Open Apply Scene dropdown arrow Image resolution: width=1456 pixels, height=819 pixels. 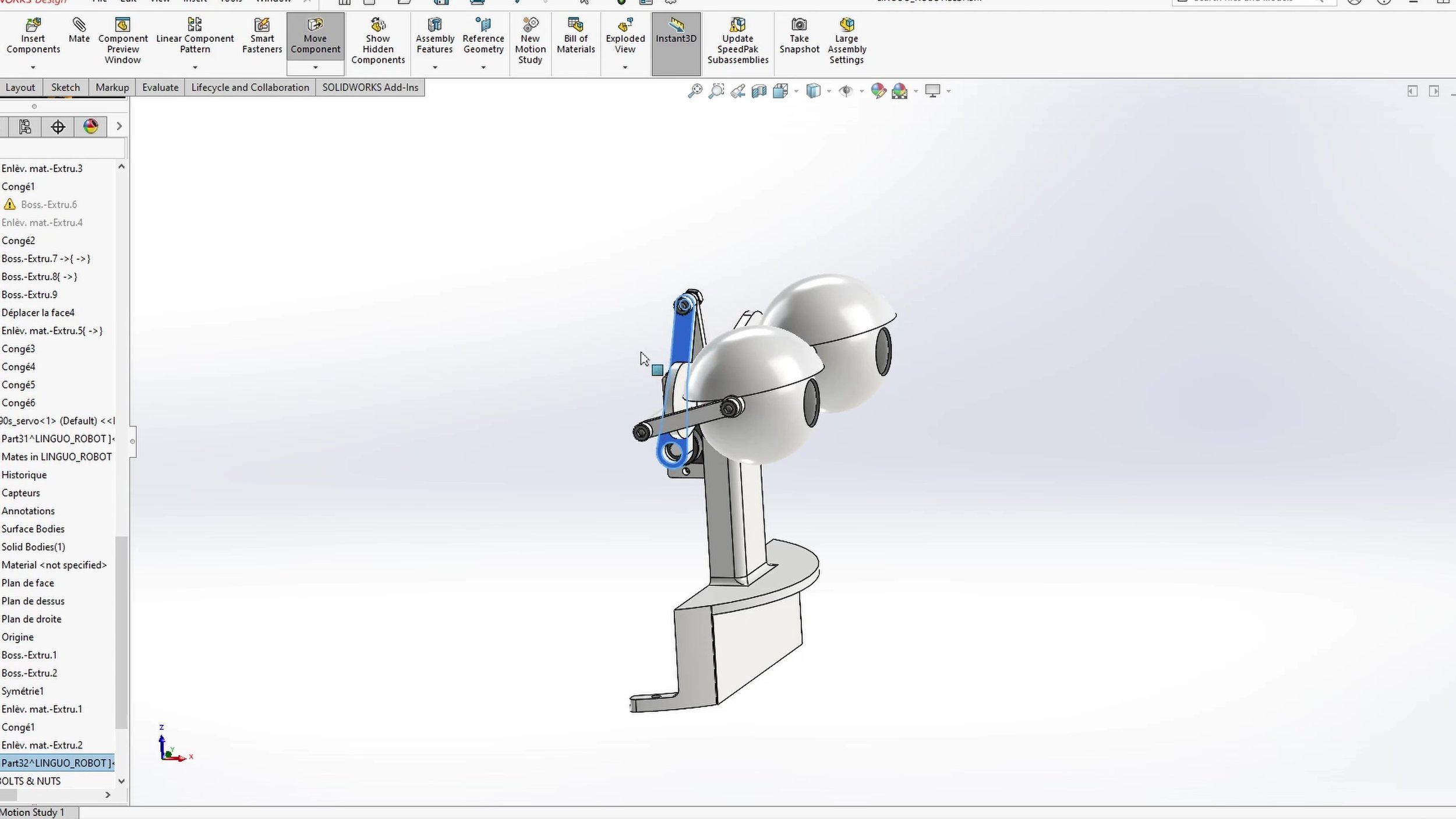click(x=916, y=91)
